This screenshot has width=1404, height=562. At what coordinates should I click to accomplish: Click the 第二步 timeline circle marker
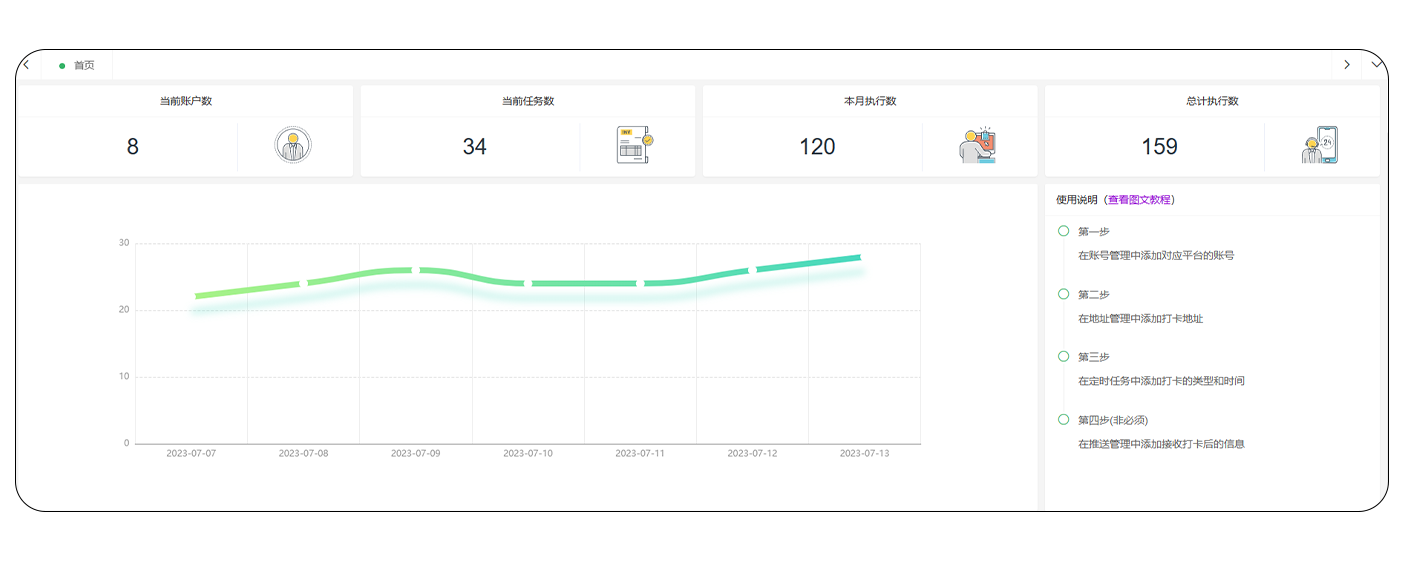(1063, 294)
